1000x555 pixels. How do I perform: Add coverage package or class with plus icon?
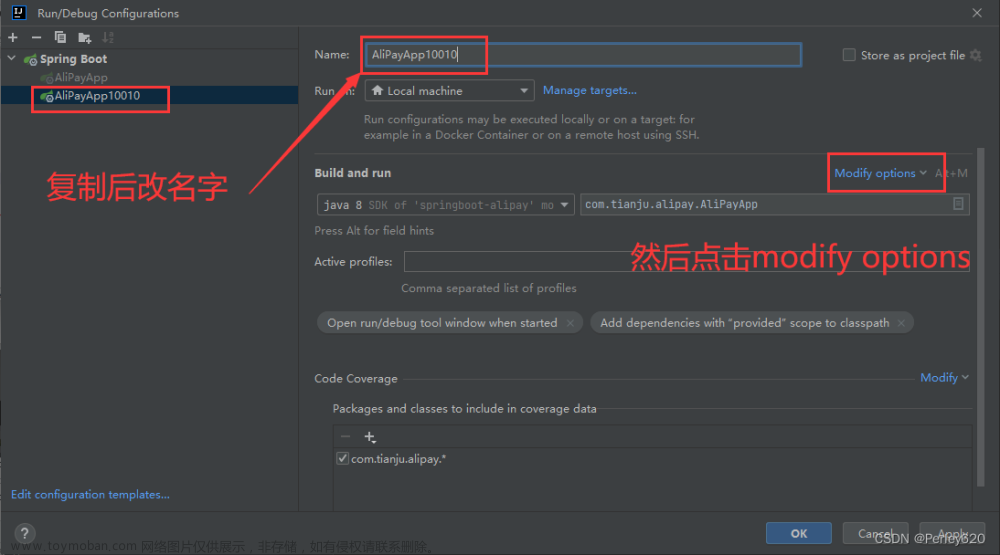(x=370, y=437)
